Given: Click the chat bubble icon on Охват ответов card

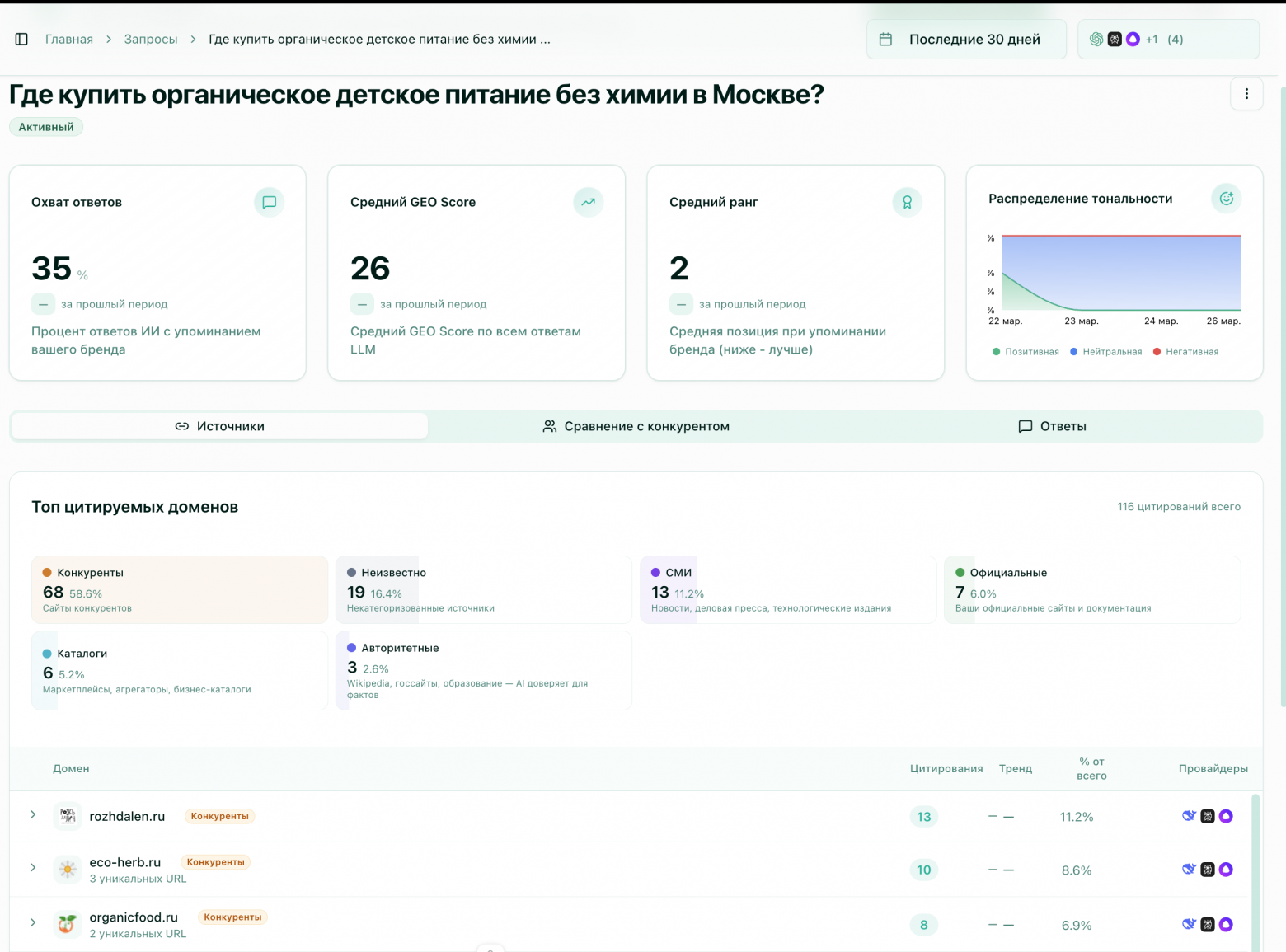Looking at the screenshot, I should (x=269, y=202).
